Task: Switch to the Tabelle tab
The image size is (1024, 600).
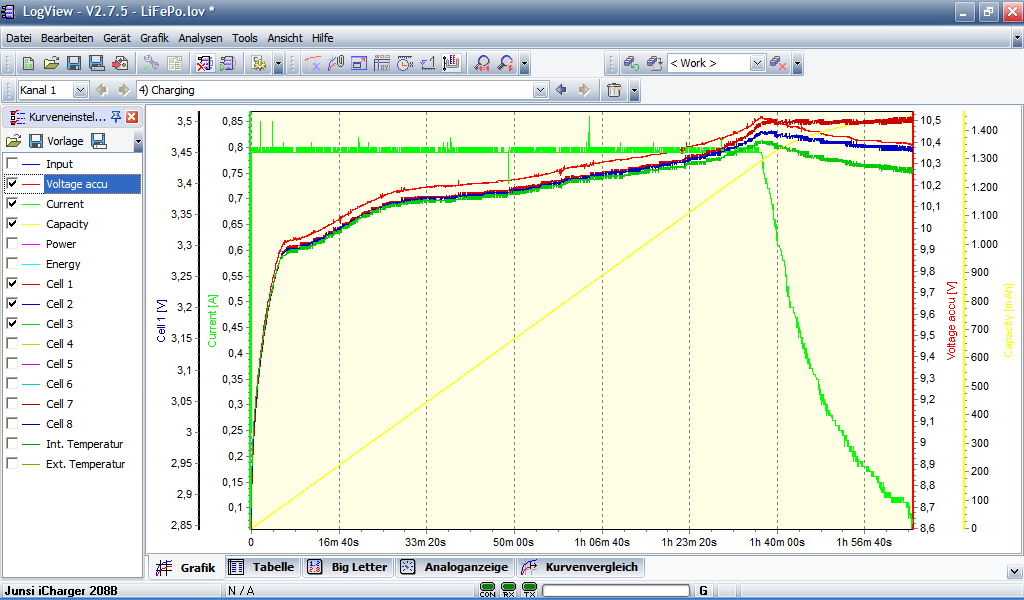Action: pos(264,567)
